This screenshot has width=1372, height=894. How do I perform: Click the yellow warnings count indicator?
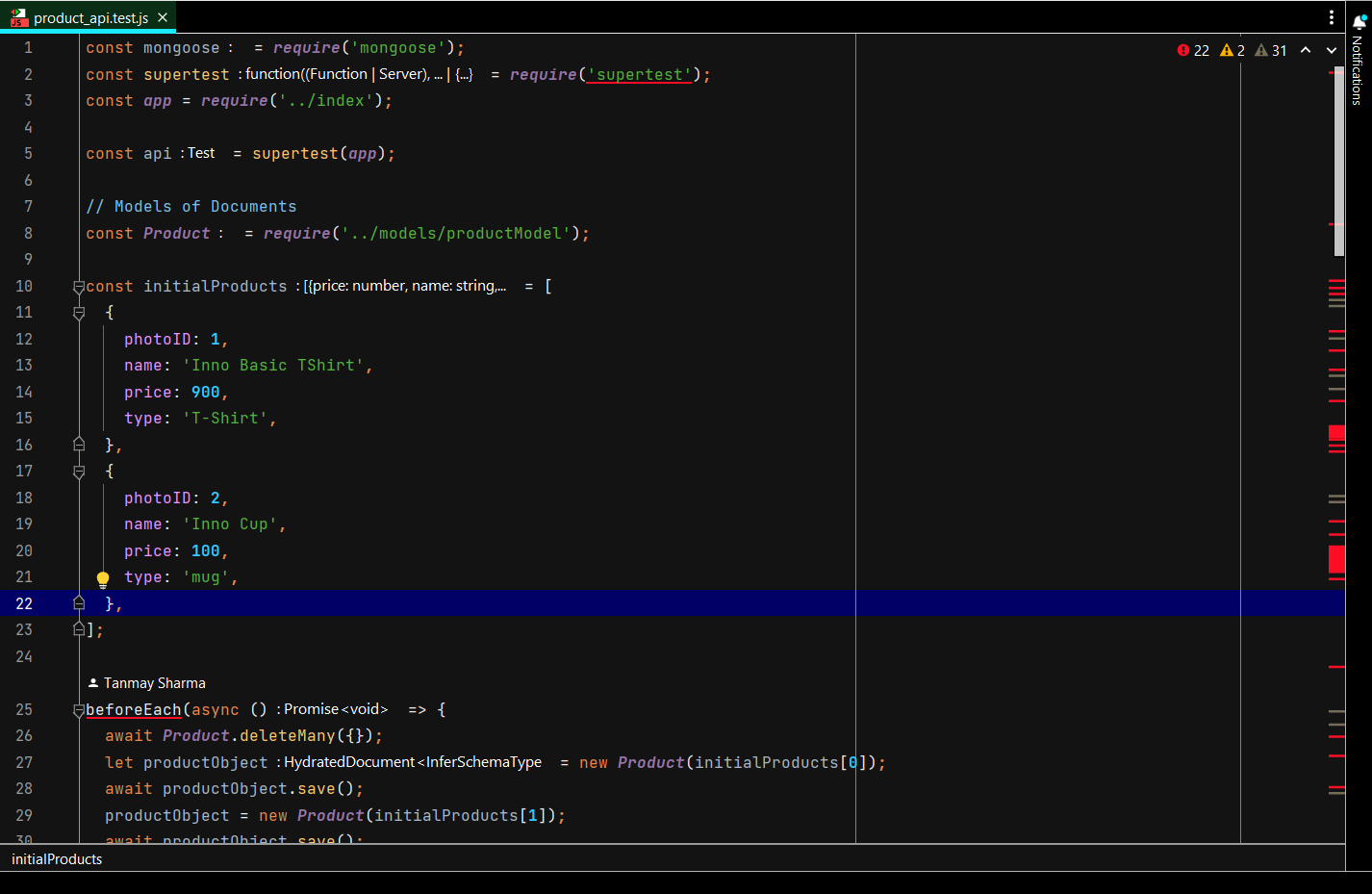coord(1232,51)
